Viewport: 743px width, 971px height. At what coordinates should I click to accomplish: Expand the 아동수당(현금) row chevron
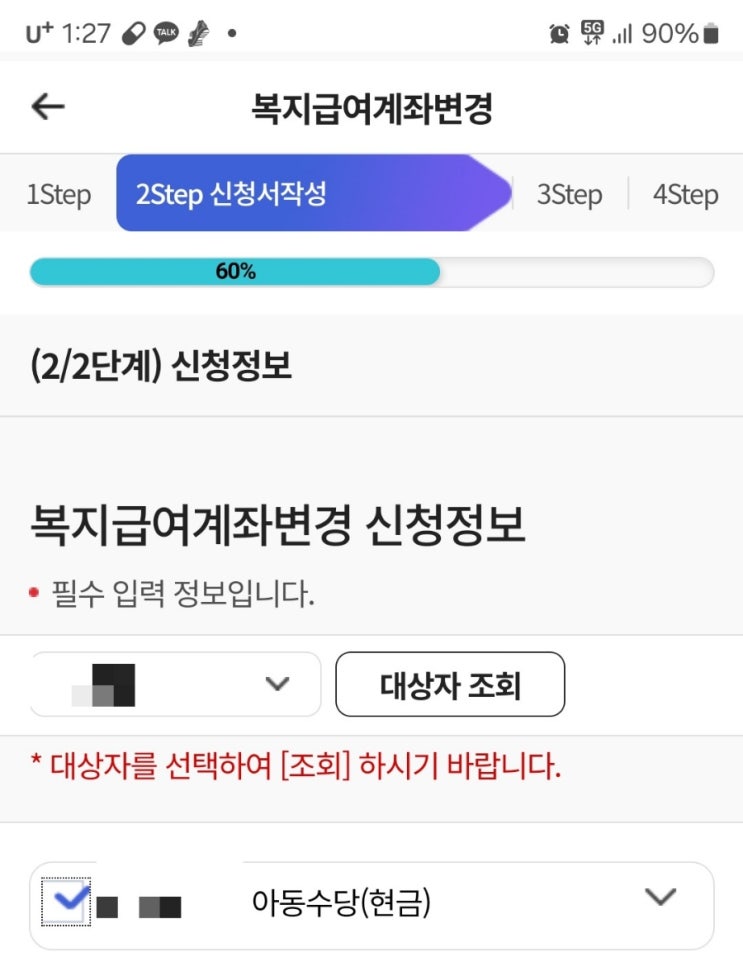tap(660, 897)
